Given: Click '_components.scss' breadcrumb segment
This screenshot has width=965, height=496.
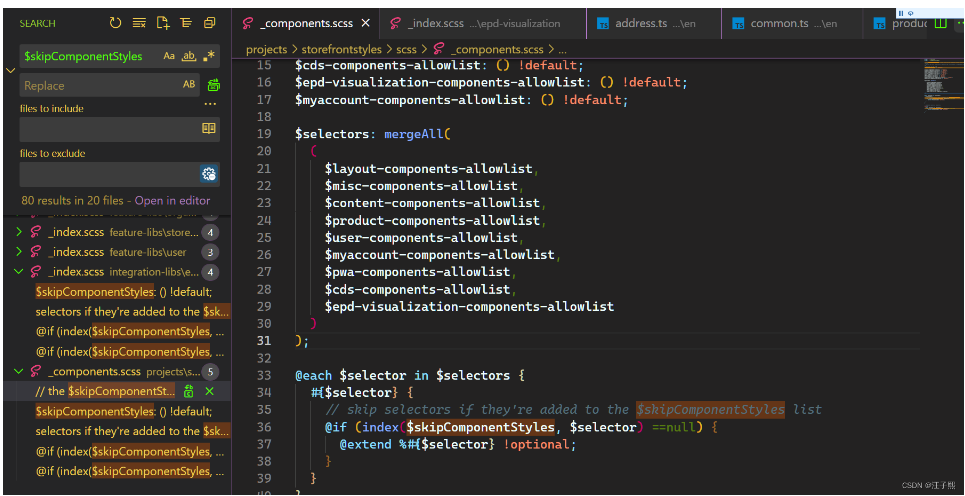Looking at the screenshot, I should 497,49.
